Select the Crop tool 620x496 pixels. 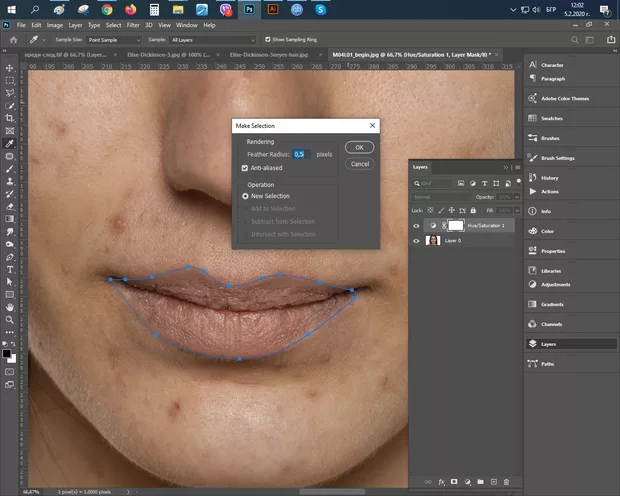(x=9, y=118)
